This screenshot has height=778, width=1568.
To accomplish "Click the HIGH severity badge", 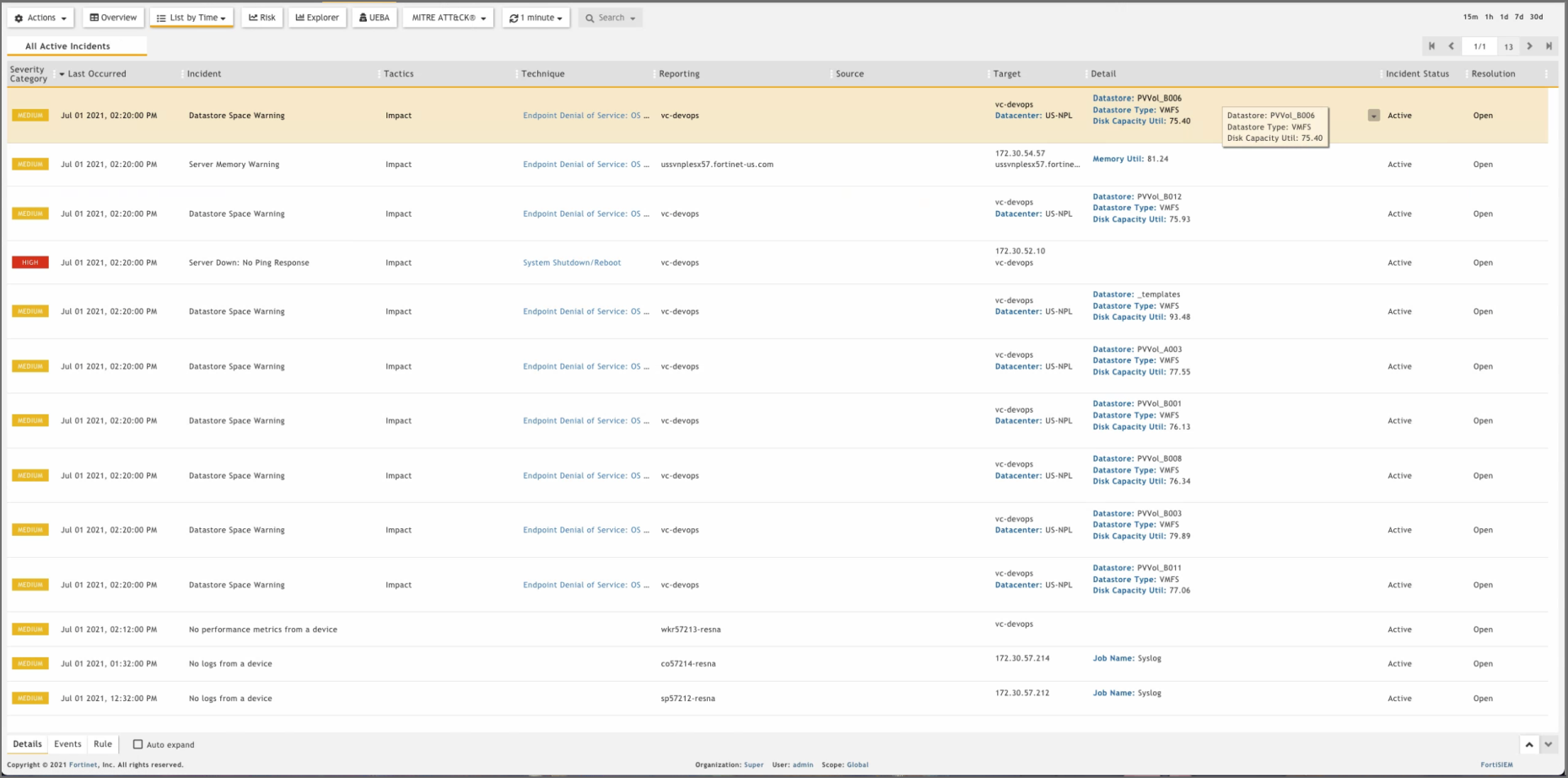I will 30,262.
